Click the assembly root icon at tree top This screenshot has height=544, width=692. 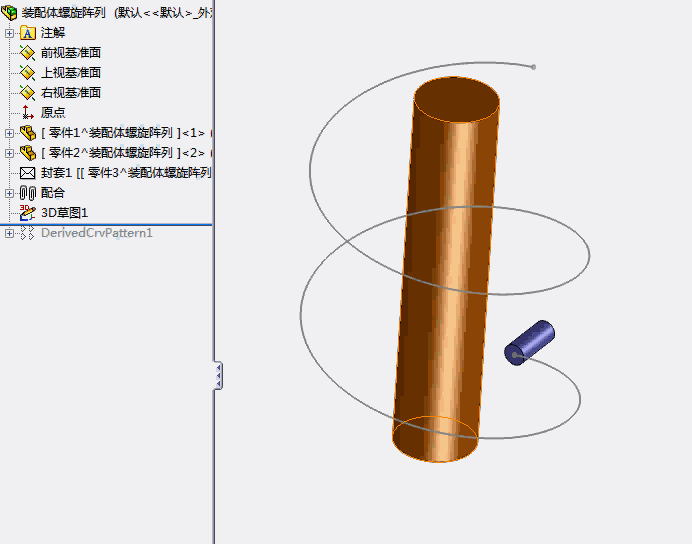9,12
